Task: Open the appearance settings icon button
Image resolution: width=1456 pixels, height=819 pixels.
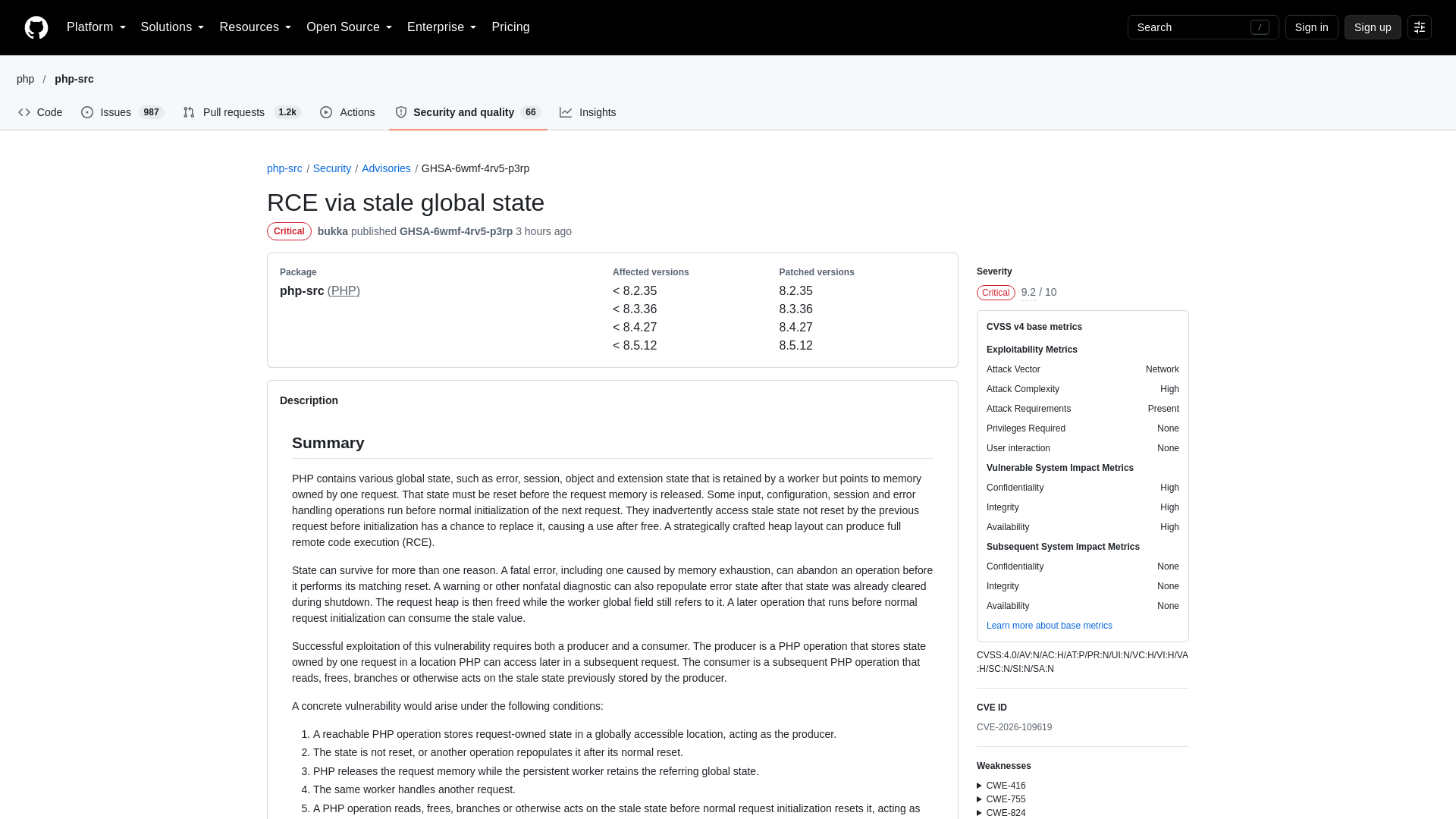Action: [1420, 27]
